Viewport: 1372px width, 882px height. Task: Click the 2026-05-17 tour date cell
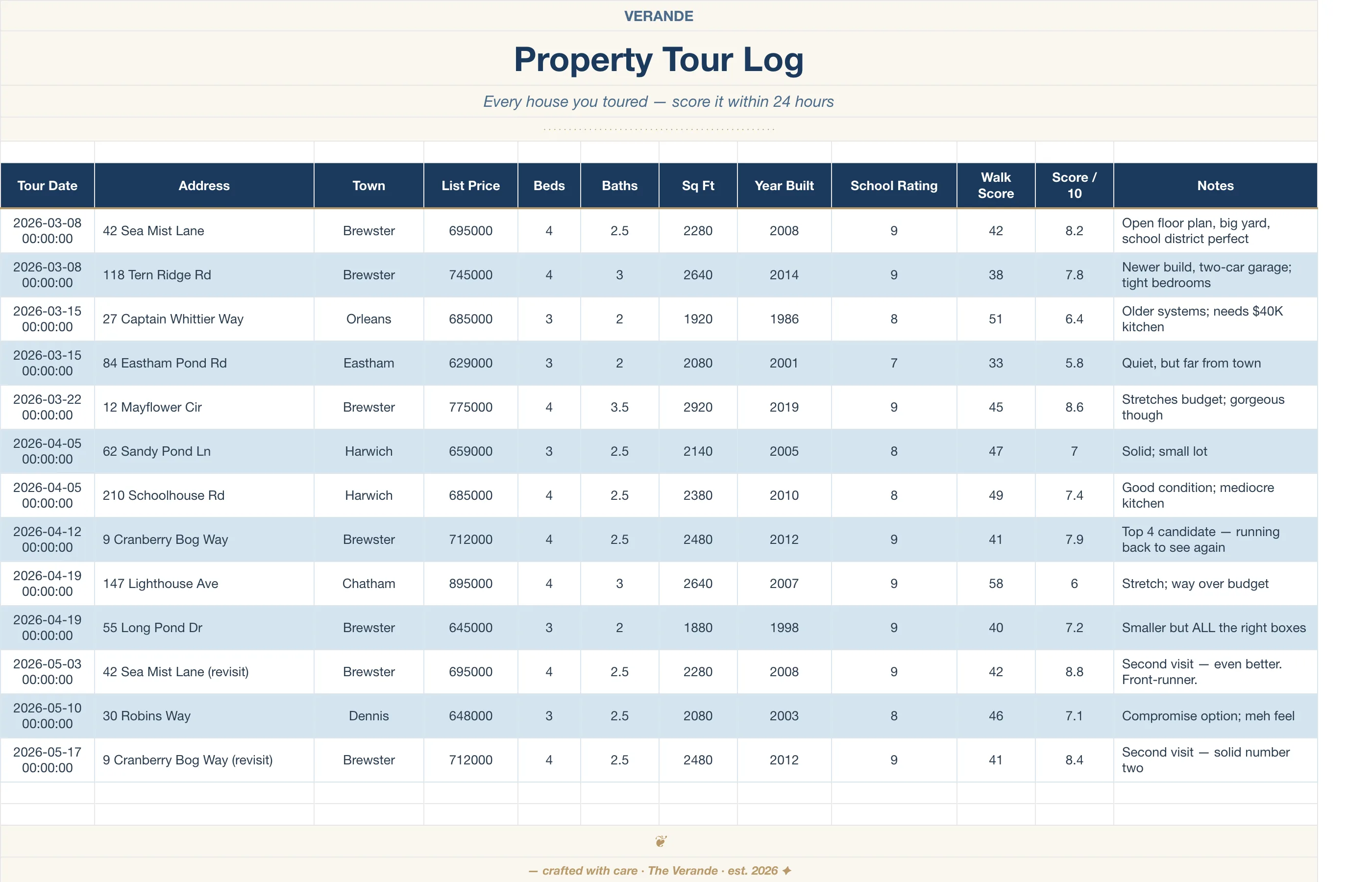[48, 760]
